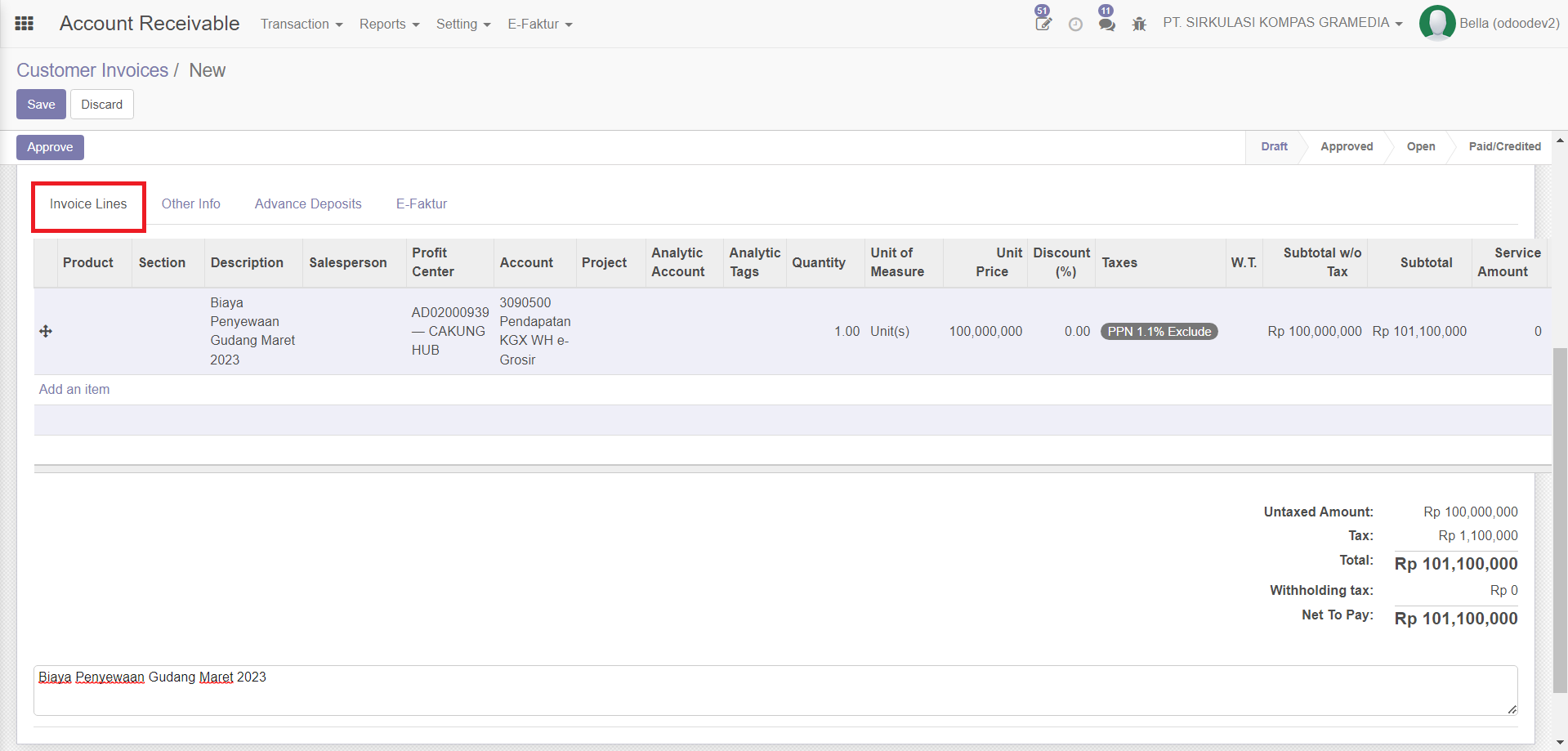Select the Draft status stage
The width and height of the screenshot is (1568, 751).
[x=1274, y=146]
